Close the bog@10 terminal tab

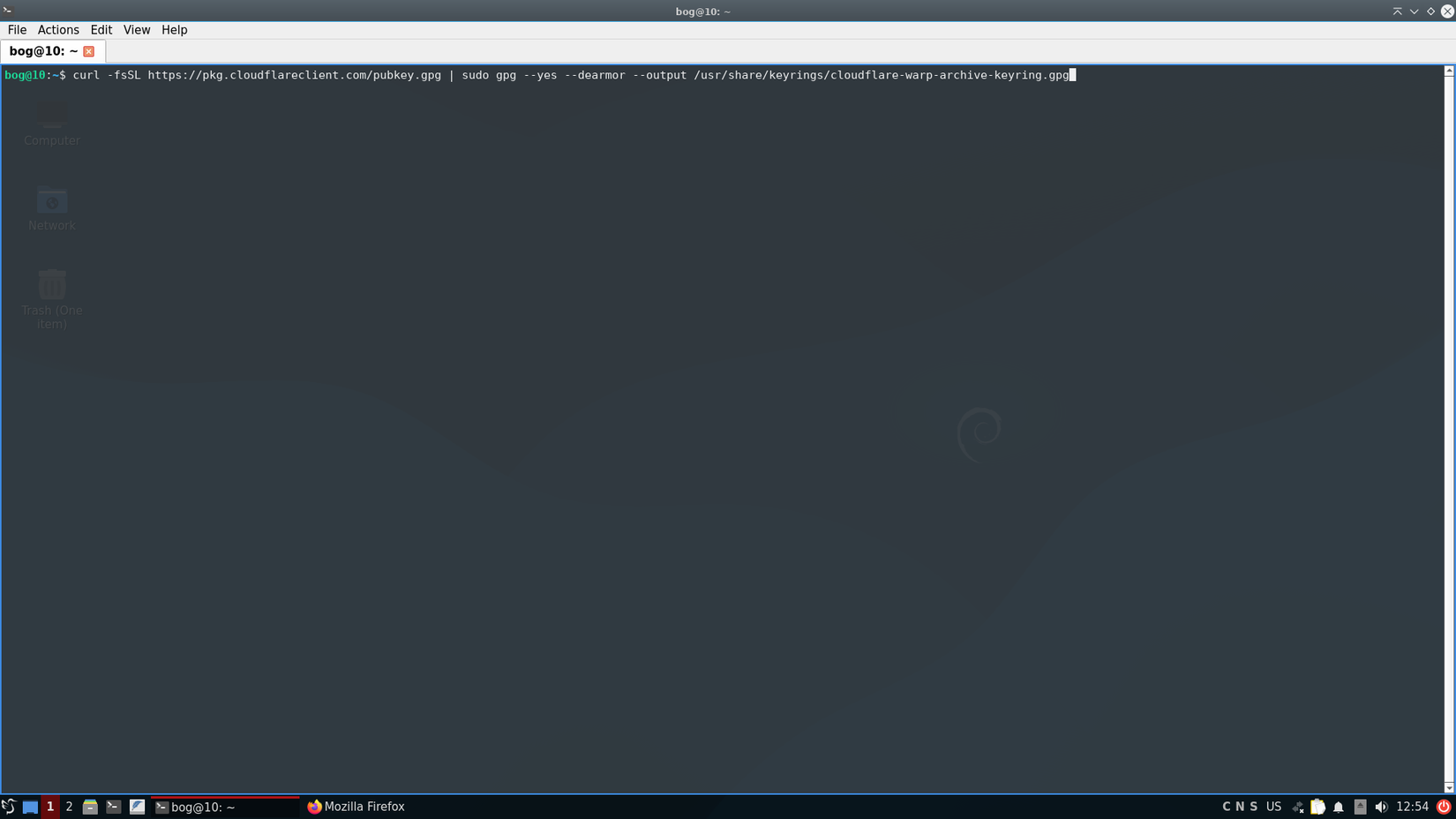[x=88, y=50]
